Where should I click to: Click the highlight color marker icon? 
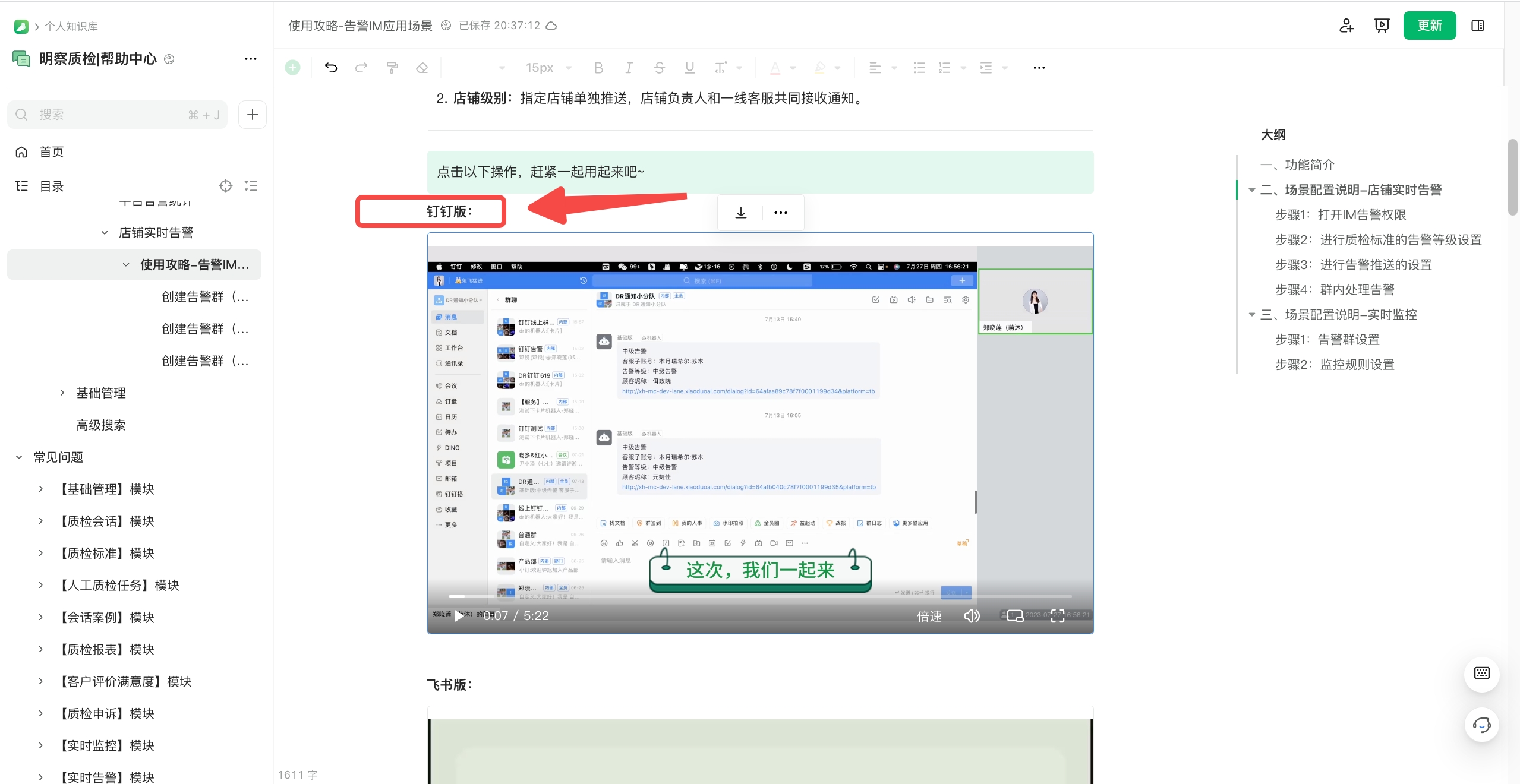click(x=820, y=68)
